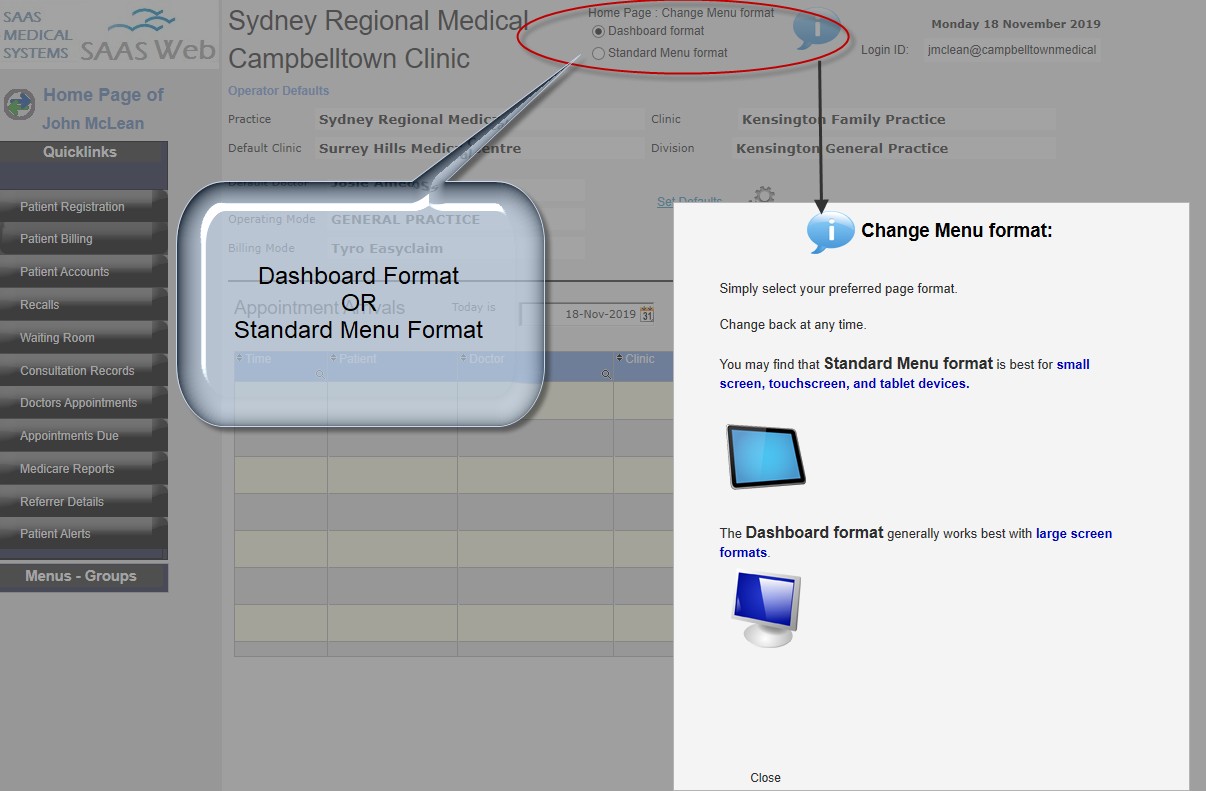Open Medicare Reports quicklink

[x=84, y=469]
